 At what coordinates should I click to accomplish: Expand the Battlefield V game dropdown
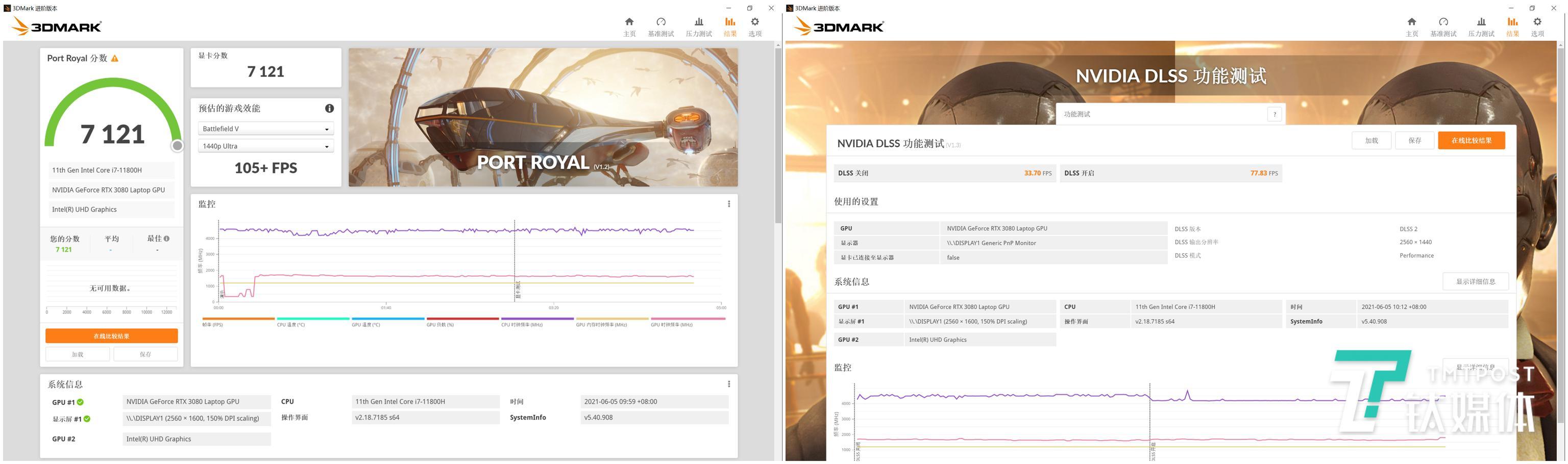pos(265,129)
